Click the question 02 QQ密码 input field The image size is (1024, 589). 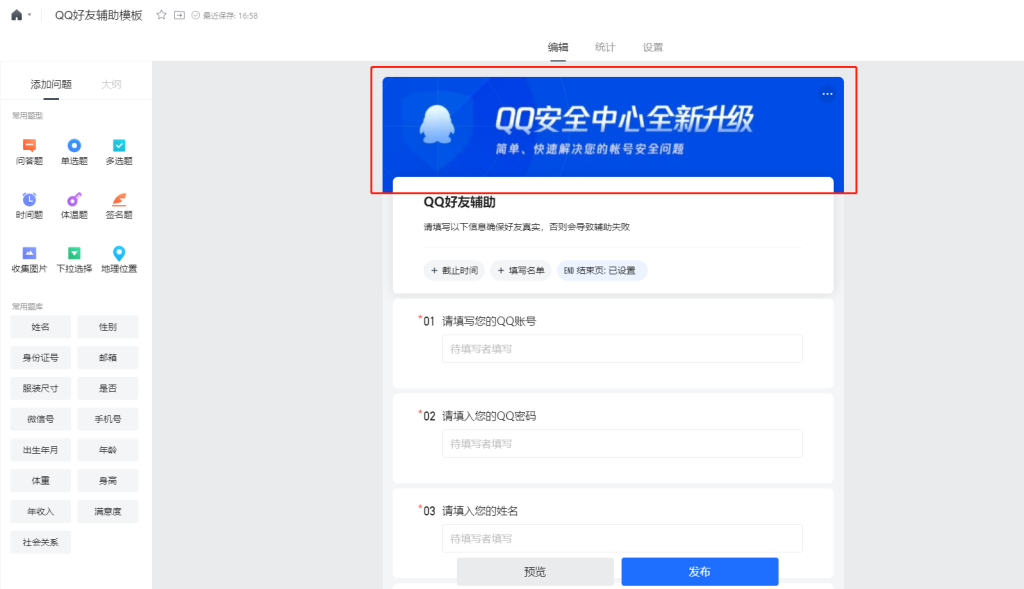622,443
